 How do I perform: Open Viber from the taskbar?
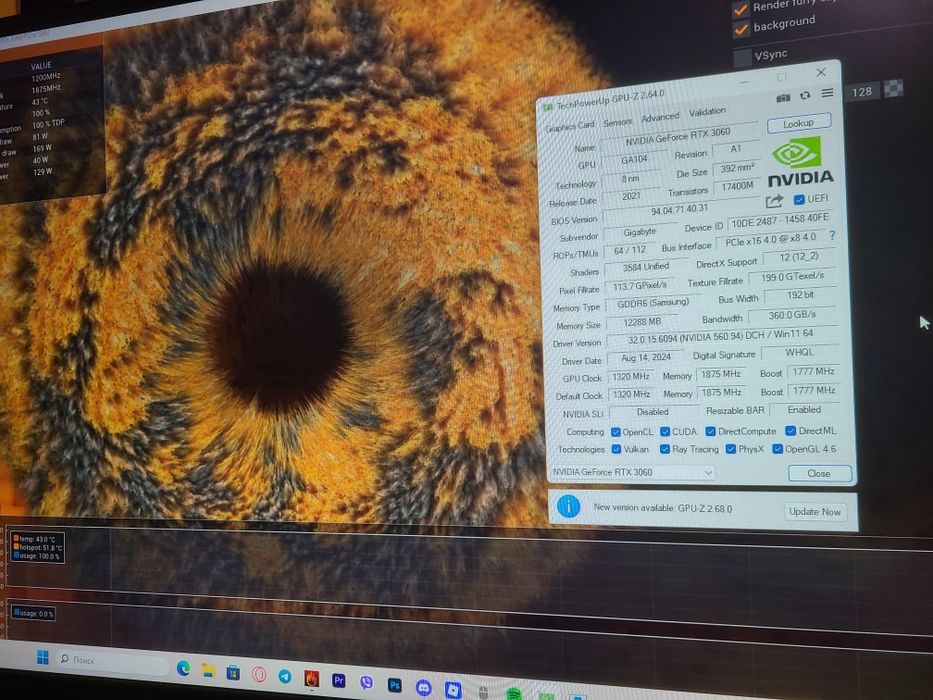[367, 683]
